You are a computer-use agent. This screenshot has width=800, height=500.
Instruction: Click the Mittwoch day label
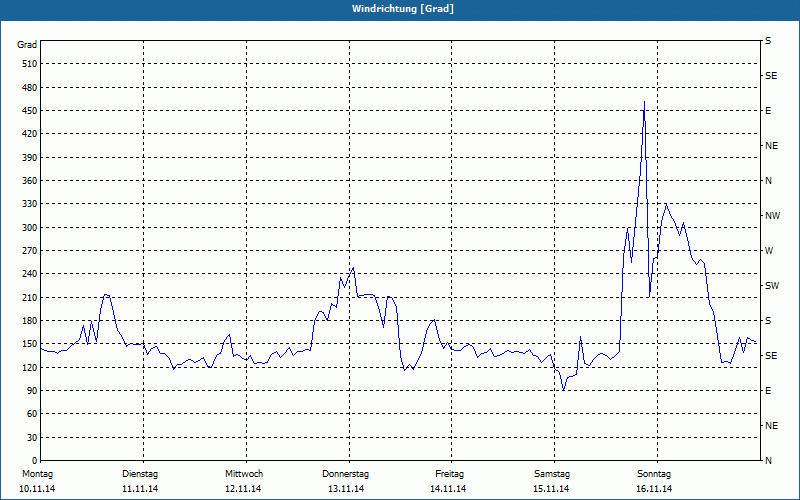tap(244, 474)
